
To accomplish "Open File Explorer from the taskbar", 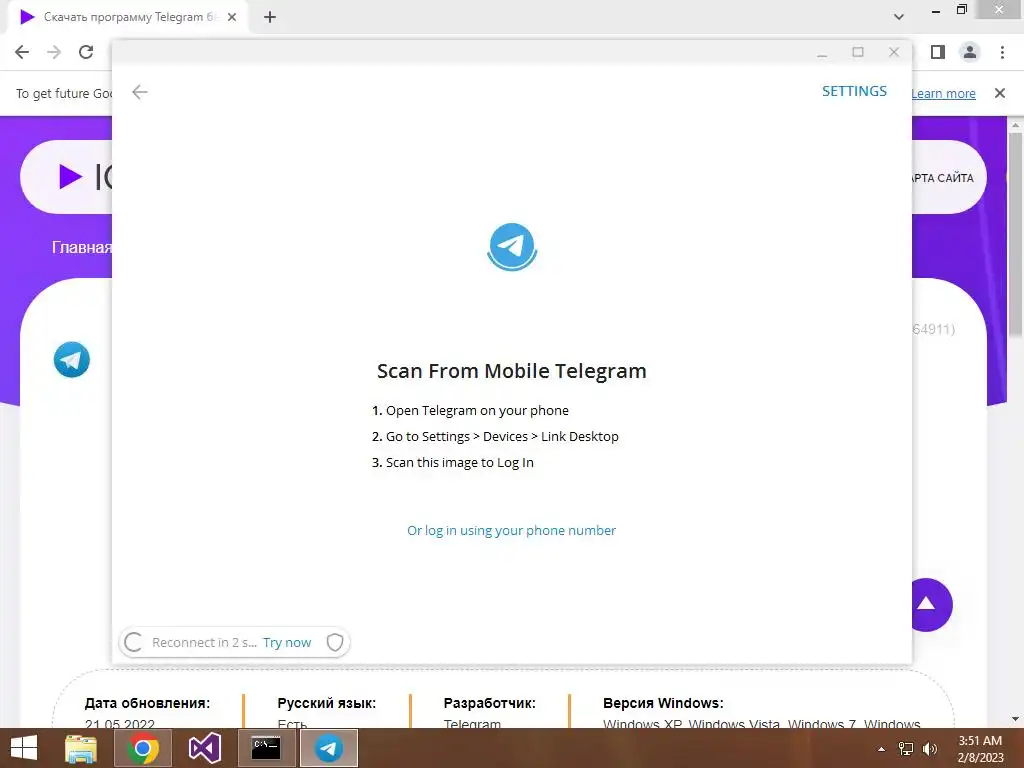I will [81, 748].
